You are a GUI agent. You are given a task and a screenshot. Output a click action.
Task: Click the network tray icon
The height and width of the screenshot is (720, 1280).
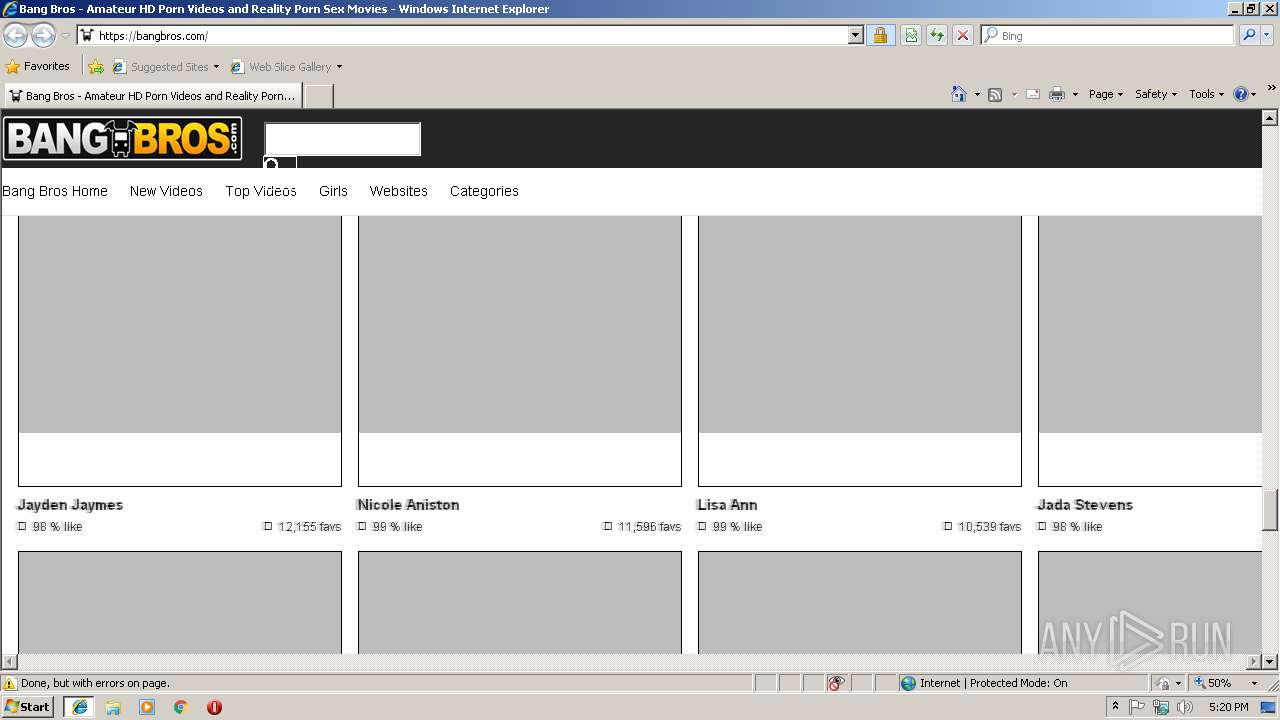pyautogui.click(x=1161, y=707)
